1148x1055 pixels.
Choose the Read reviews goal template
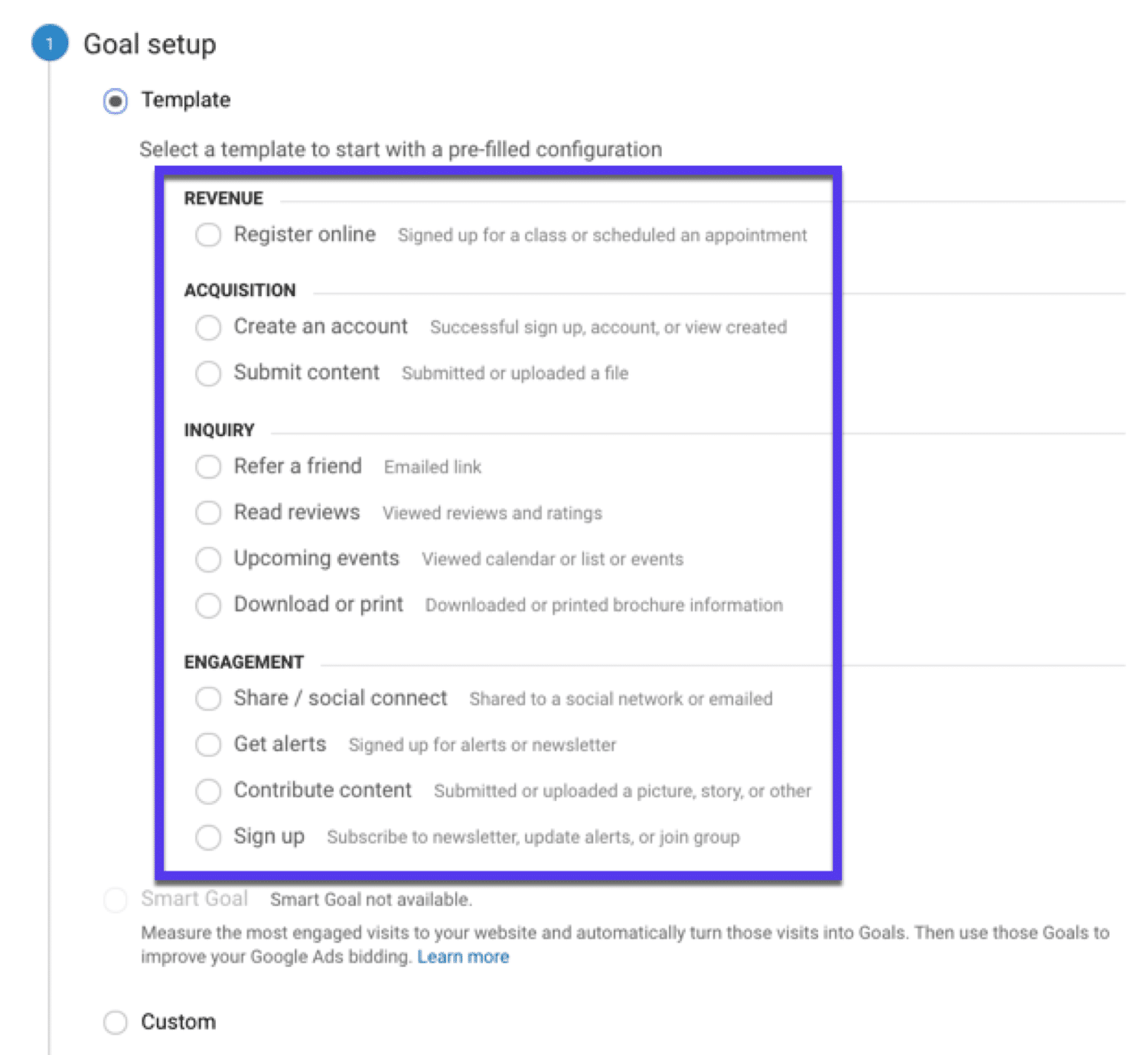coord(207,513)
